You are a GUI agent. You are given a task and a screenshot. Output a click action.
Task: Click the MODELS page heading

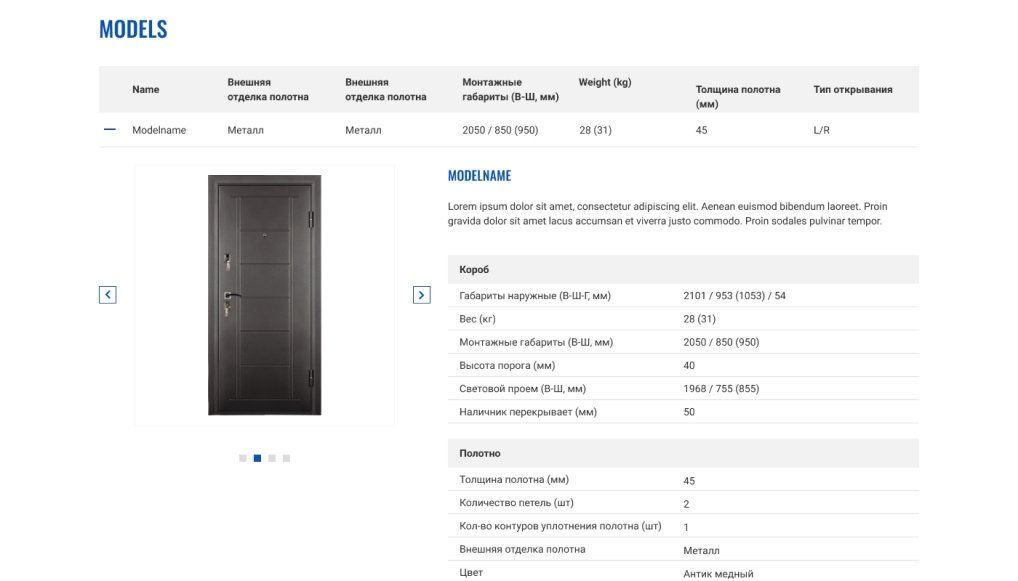click(133, 30)
